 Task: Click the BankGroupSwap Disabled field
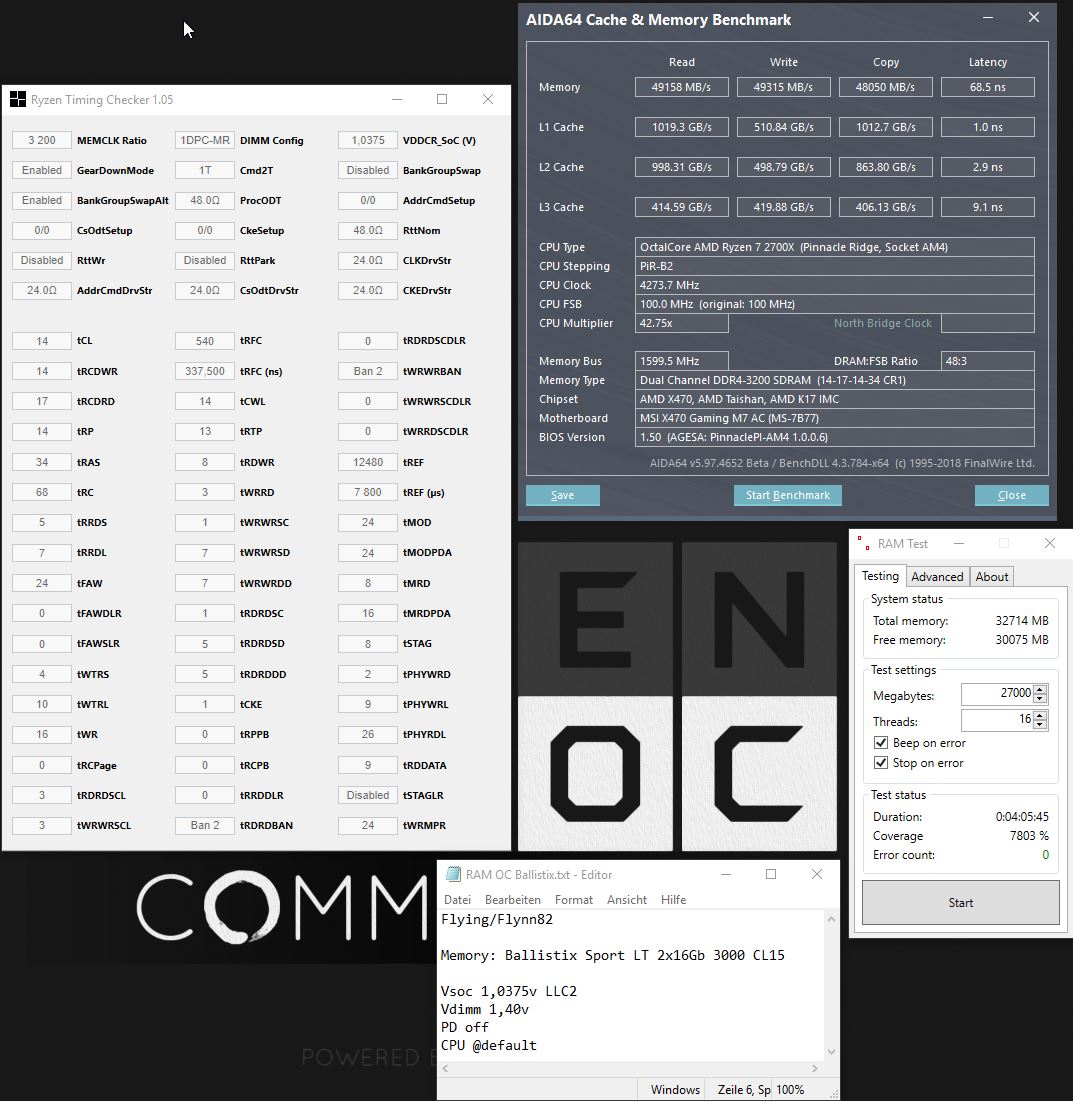tap(367, 171)
